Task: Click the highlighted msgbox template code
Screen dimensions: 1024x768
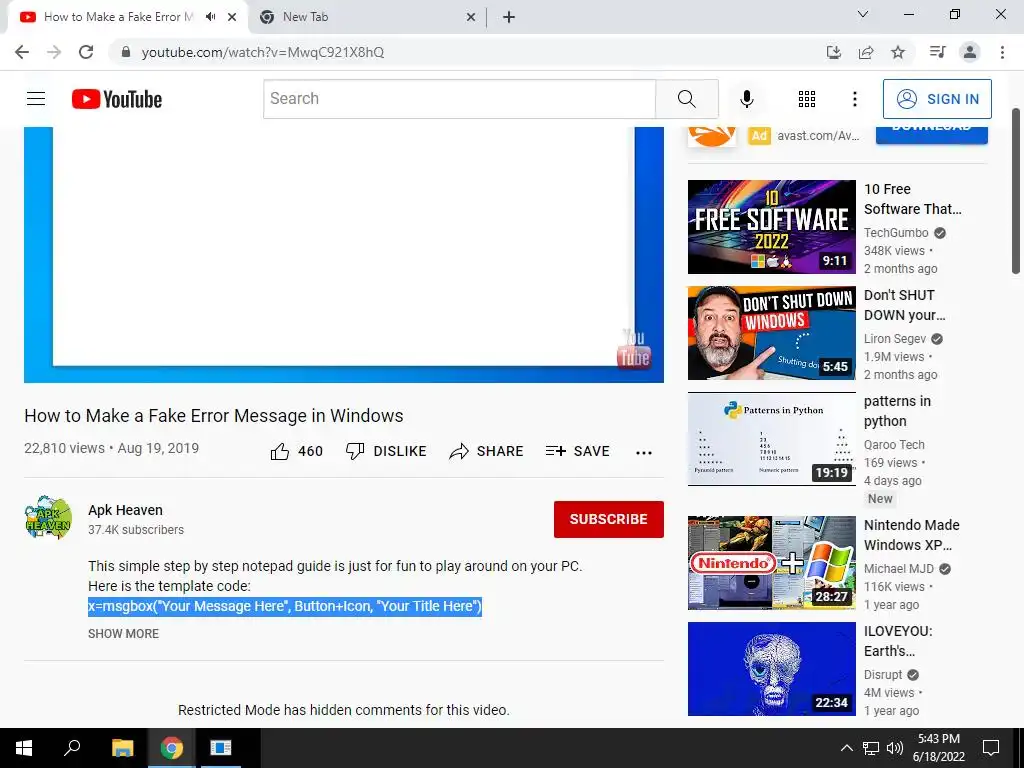Action: [x=285, y=606]
